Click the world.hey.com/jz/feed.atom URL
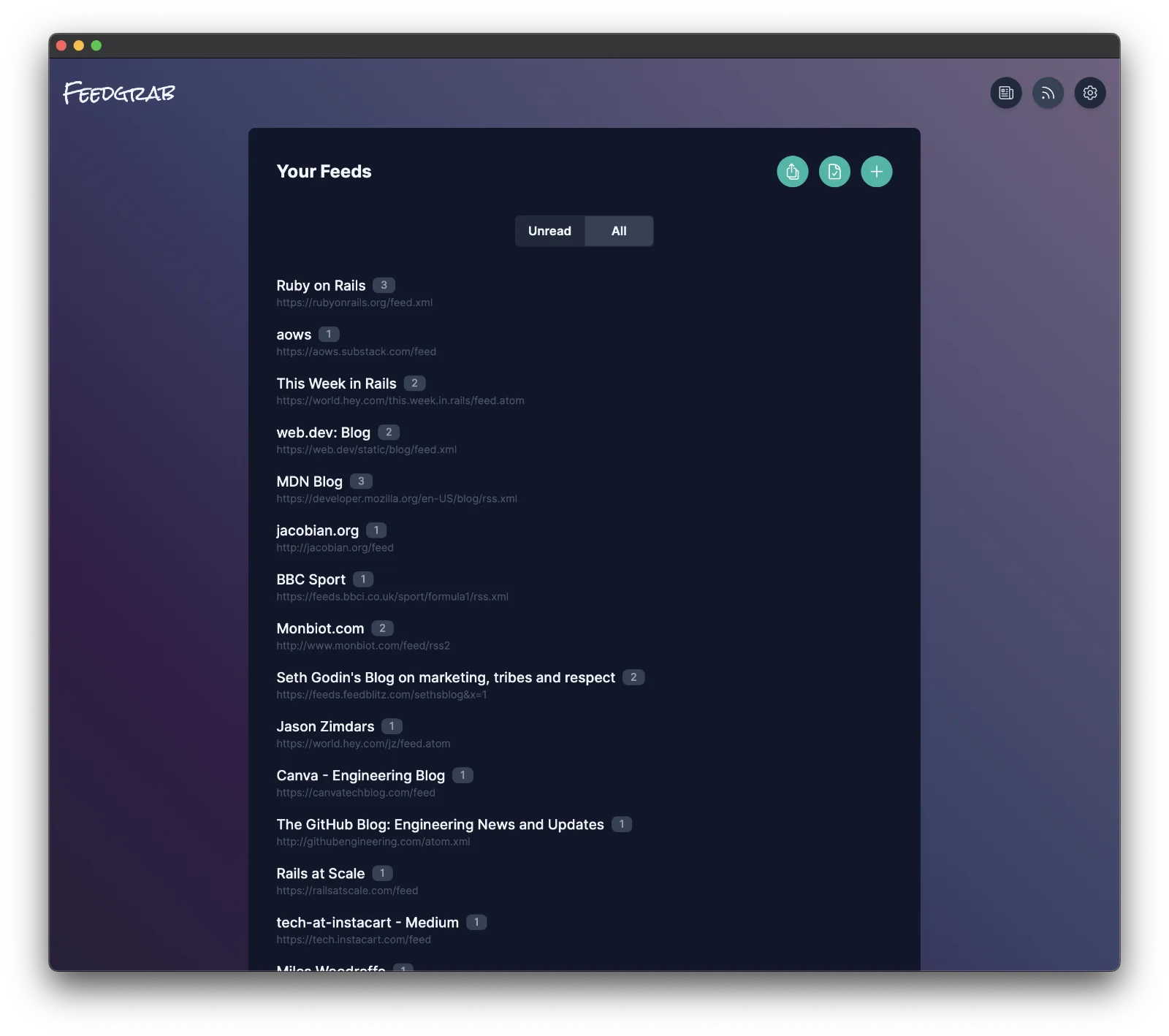 (363, 743)
